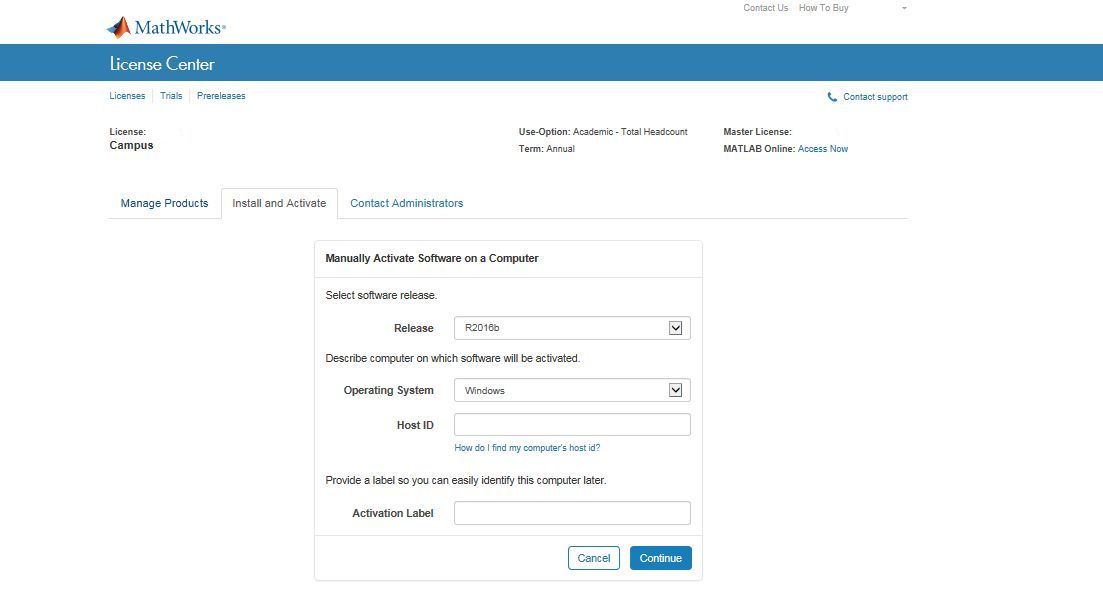Click into the Activation Label field
The width and height of the screenshot is (1103, 590).
572,513
